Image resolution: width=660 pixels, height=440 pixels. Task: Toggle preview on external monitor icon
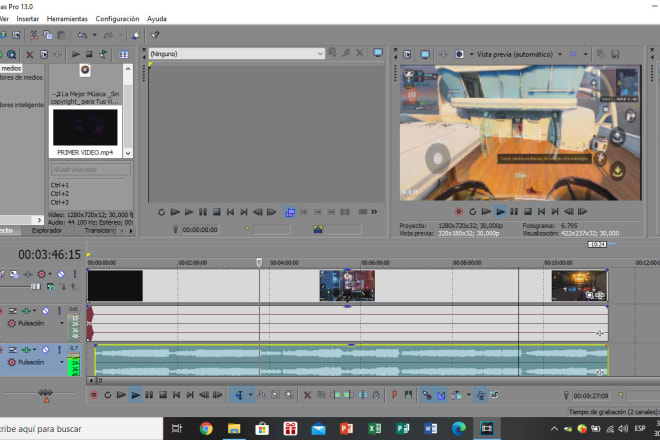pos(425,55)
